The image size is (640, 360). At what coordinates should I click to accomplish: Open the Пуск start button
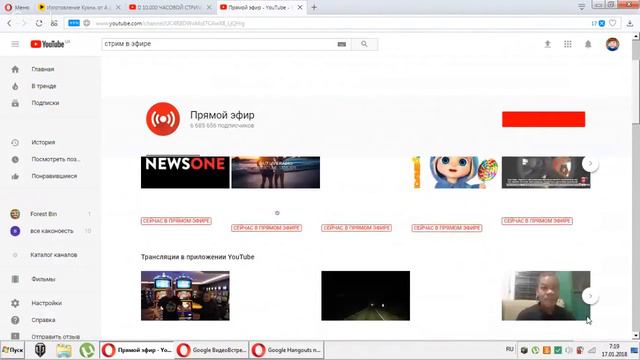click(13, 350)
